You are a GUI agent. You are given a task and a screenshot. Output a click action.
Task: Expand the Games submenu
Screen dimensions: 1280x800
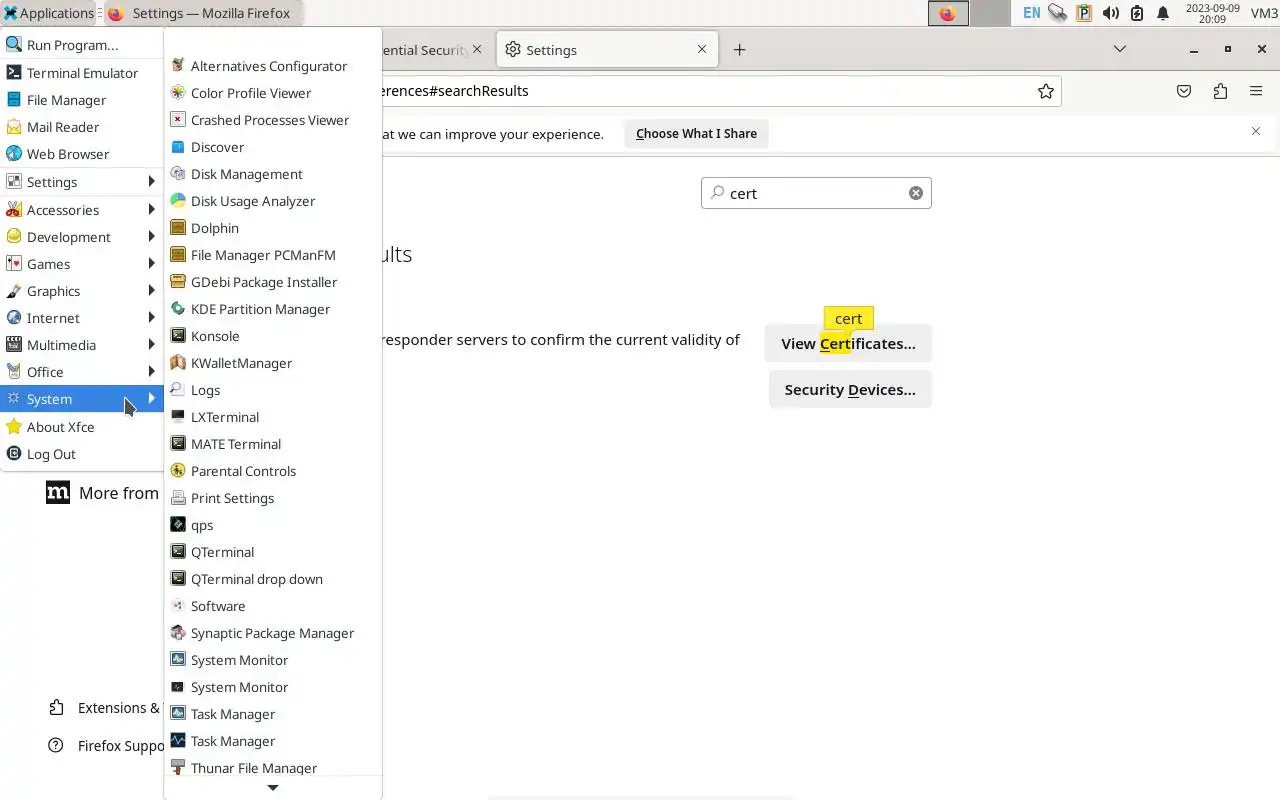point(82,264)
